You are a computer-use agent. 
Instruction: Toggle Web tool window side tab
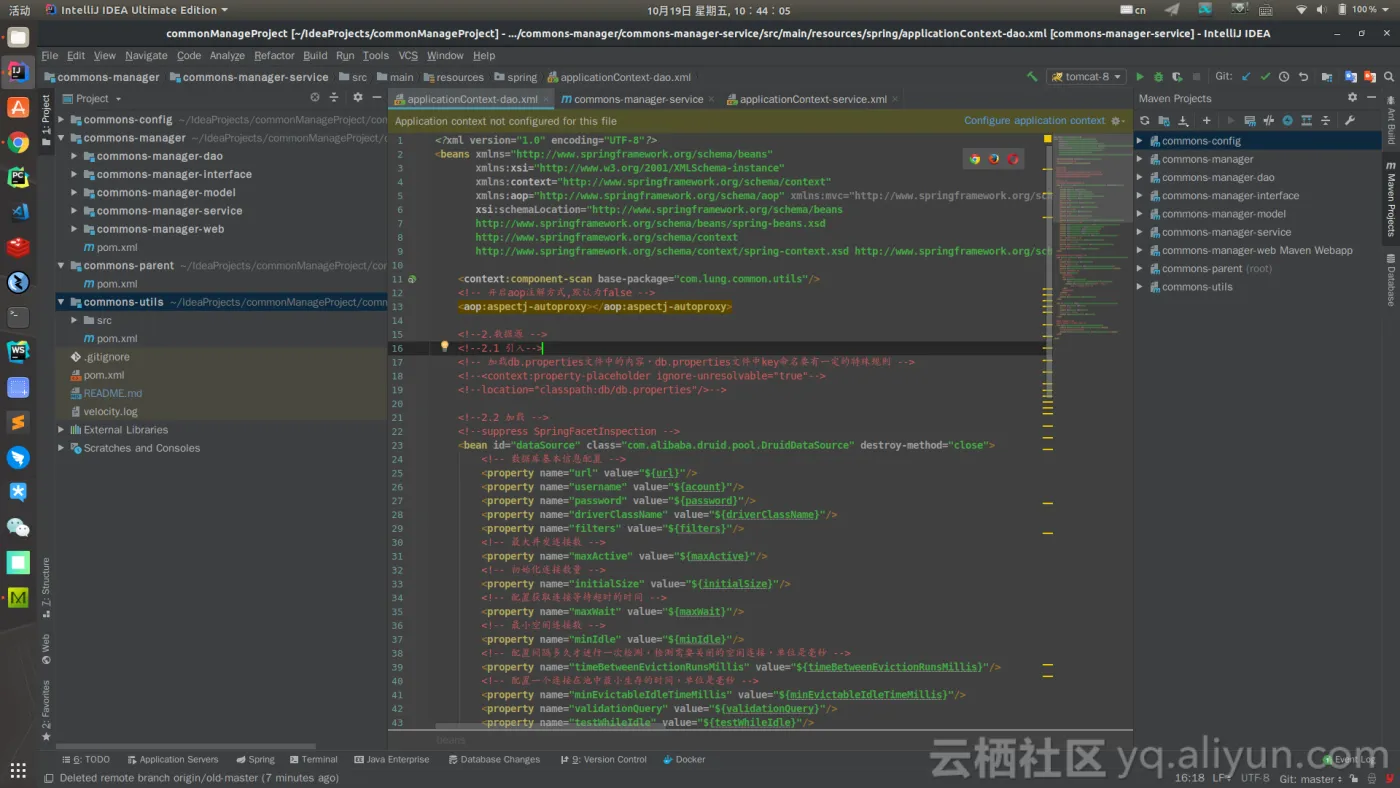(x=46, y=648)
